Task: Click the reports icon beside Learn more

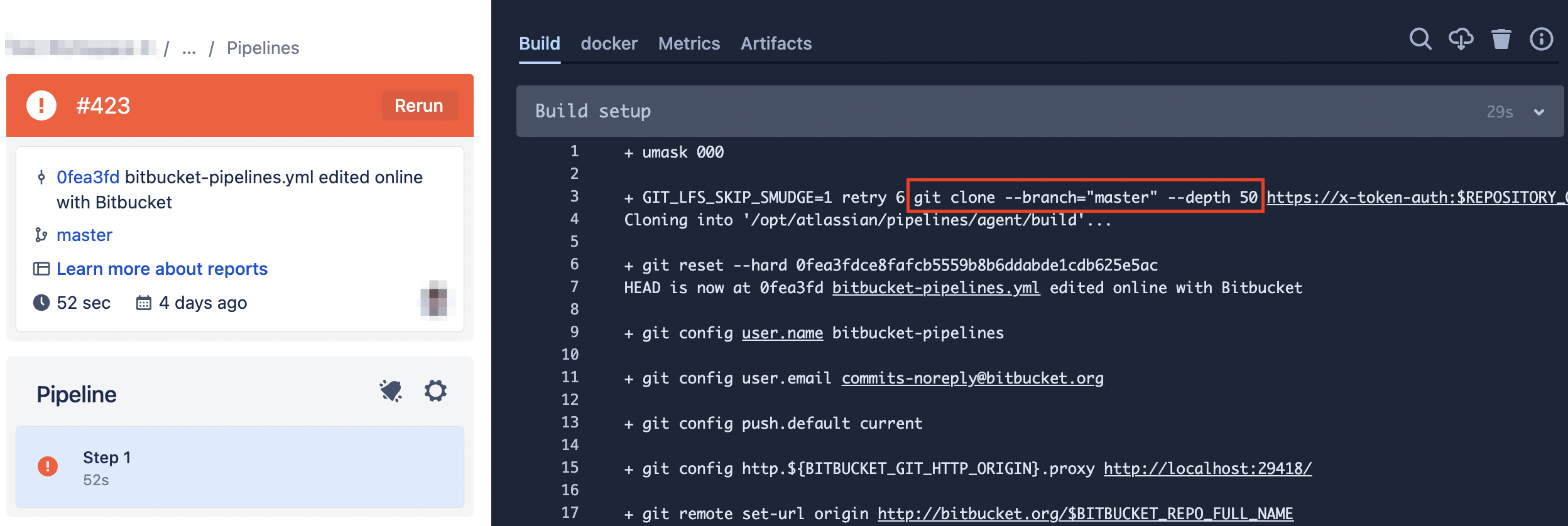Action: [x=41, y=269]
